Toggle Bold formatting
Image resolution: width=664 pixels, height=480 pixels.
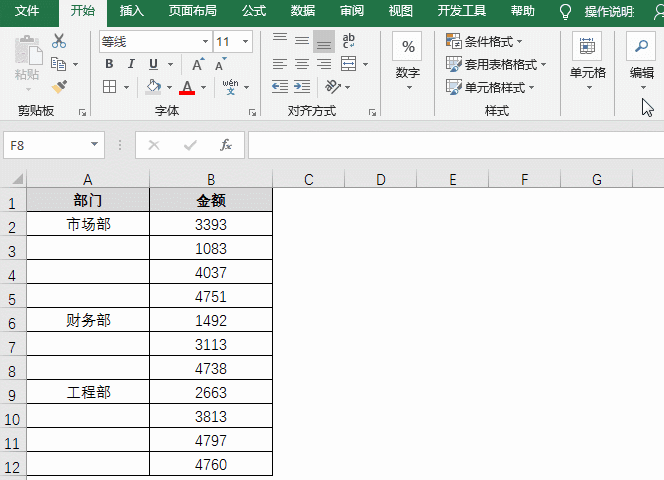pyautogui.click(x=109, y=64)
